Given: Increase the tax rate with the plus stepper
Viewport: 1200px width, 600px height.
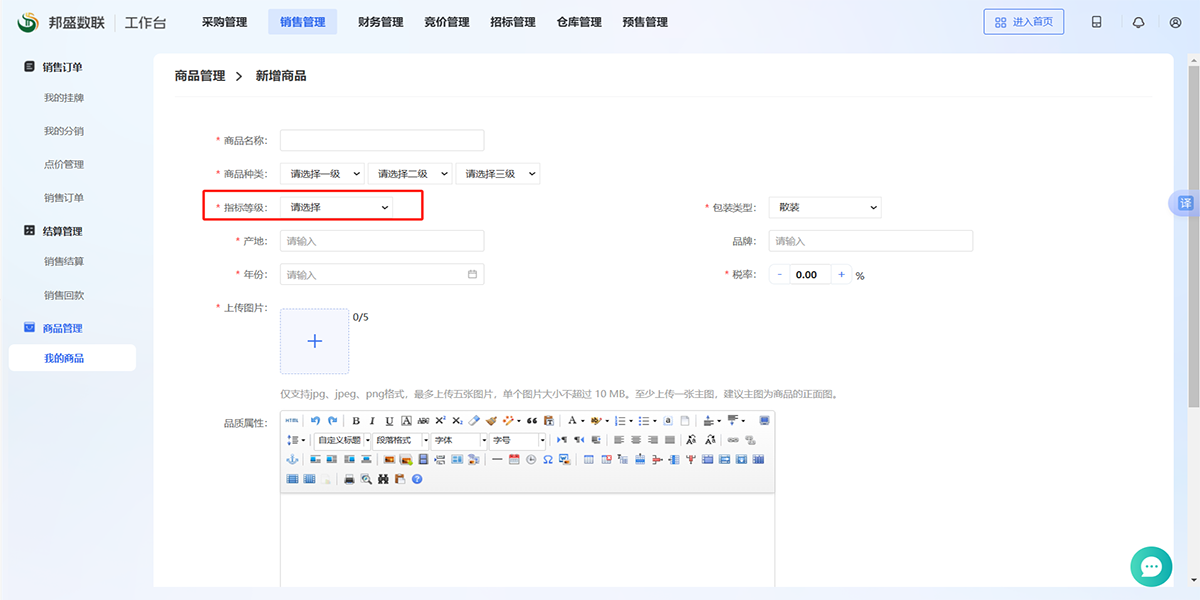Looking at the screenshot, I should click(x=841, y=274).
